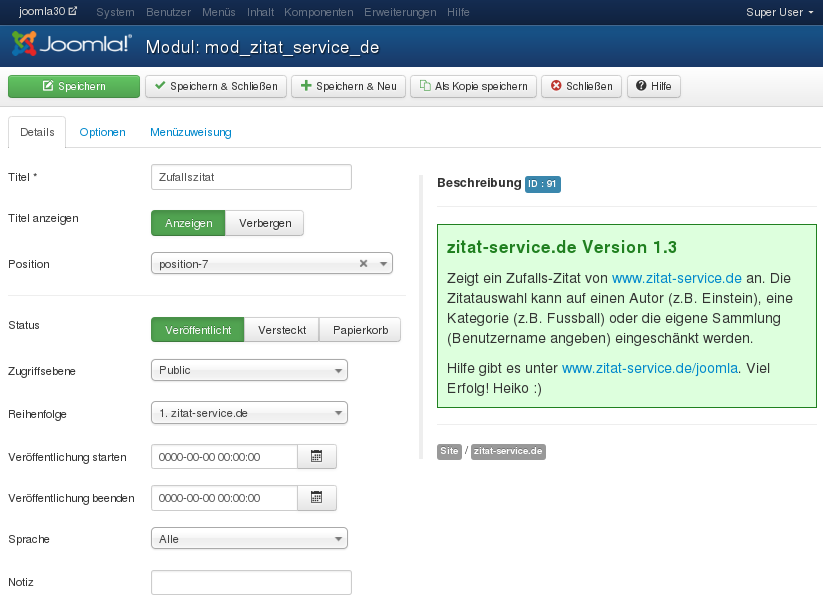
Task: Follow the www.zitat-service.de/joomla link
Action: click(650, 369)
